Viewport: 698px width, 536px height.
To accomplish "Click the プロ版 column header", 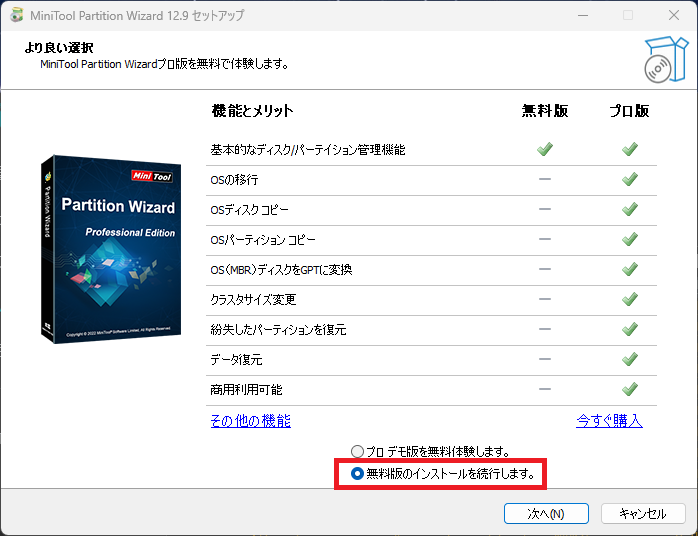I will pos(629,111).
